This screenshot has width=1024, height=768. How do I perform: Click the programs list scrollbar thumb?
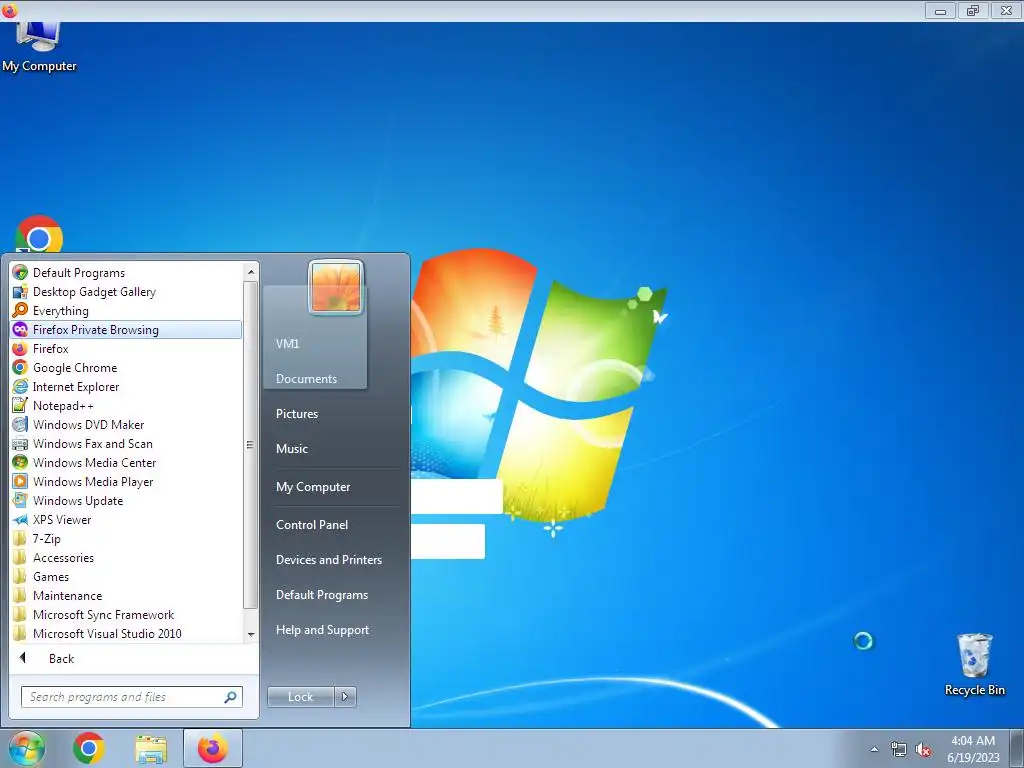point(251,445)
